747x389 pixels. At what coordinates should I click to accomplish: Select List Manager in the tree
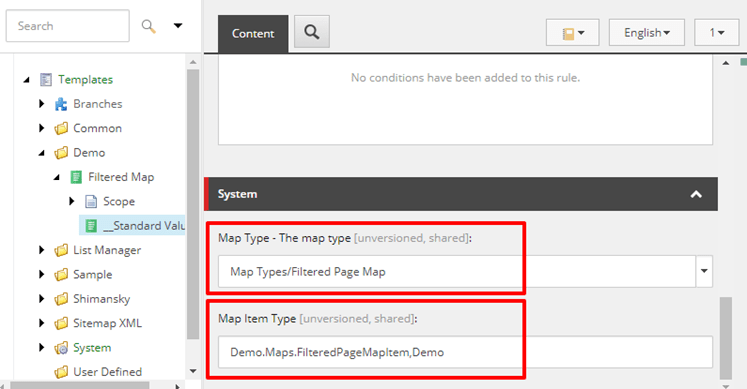click(x=107, y=250)
